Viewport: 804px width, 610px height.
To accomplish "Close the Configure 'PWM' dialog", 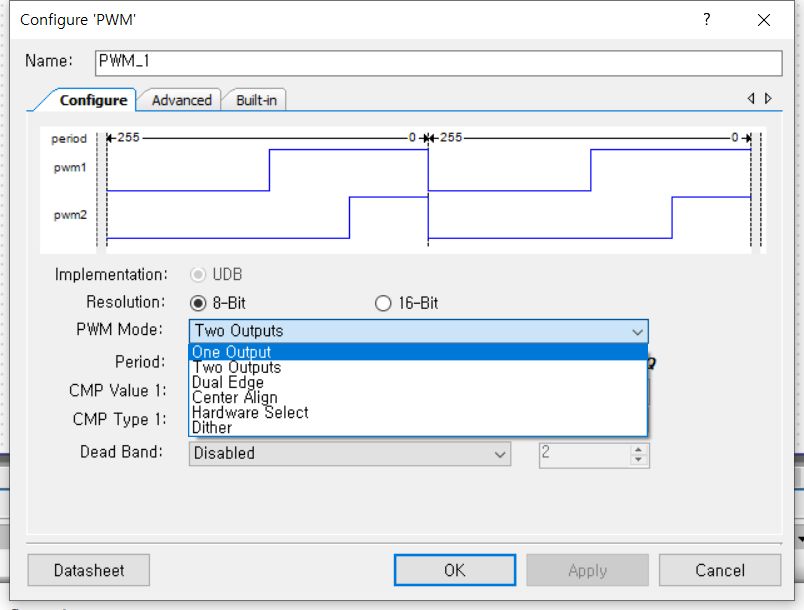I will pyautogui.click(x=763, y=20).
